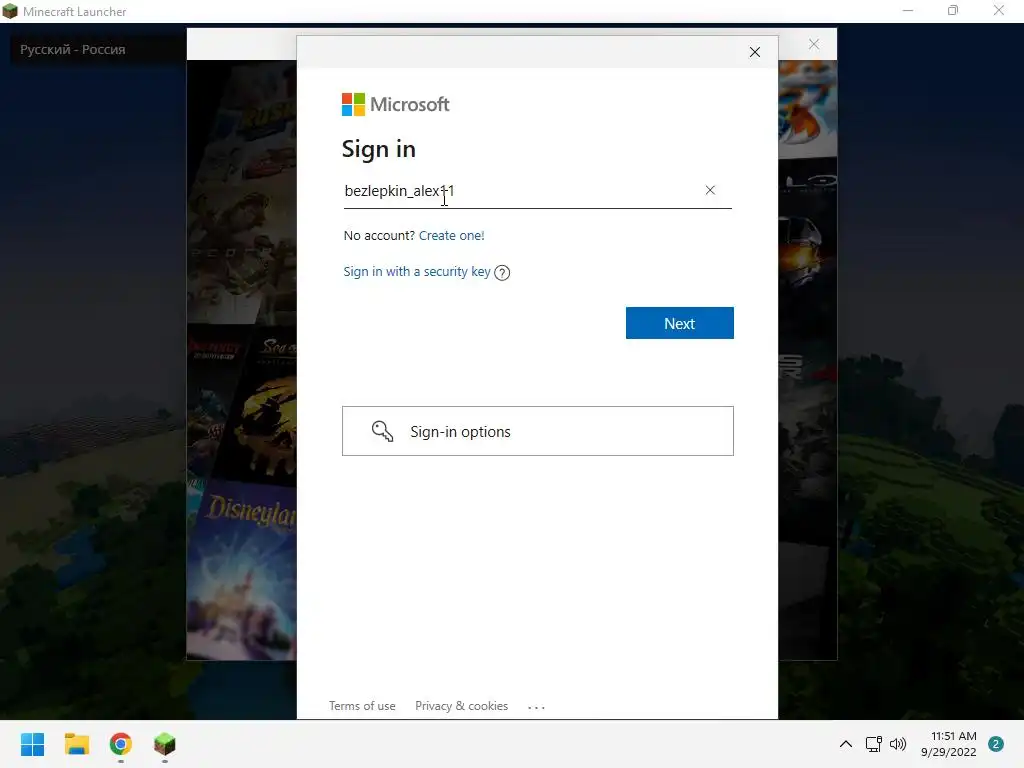Image resolution: width=1024 pixels, height=768 pixels.
Task: Open the notification center badge
Action: (x=996, y=744)
